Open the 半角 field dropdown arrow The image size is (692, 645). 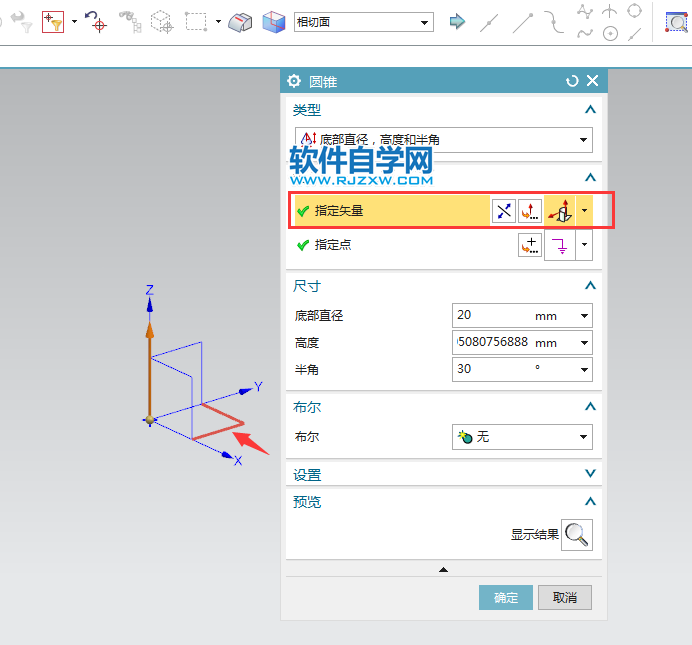584,370
